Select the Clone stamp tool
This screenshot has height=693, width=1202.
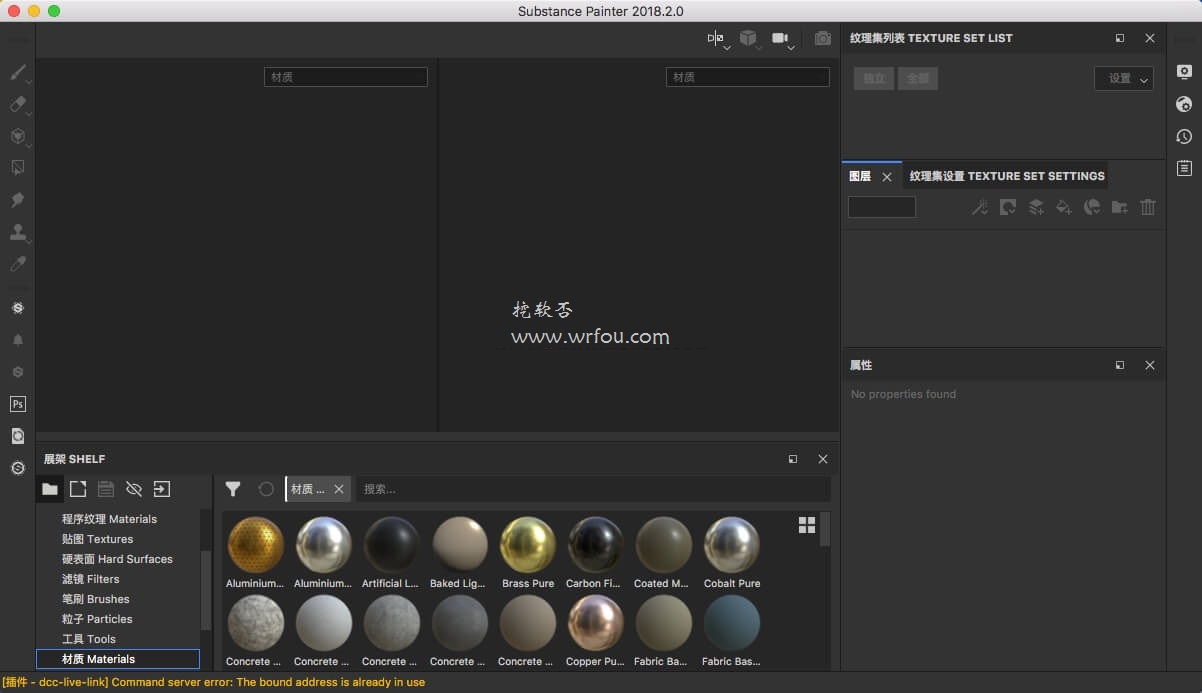click(18, 232)
